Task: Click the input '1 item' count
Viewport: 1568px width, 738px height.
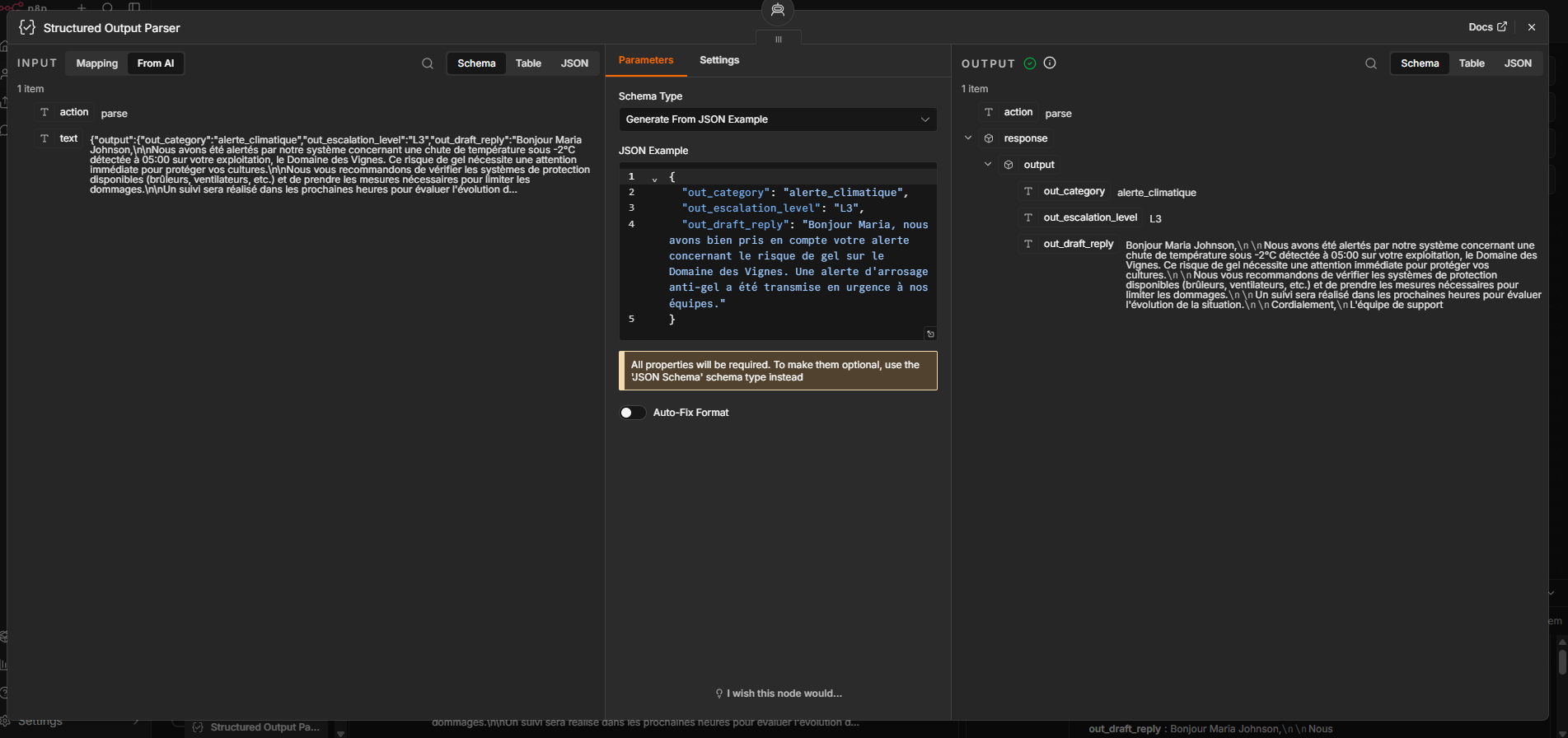Action: coord(30,89)
